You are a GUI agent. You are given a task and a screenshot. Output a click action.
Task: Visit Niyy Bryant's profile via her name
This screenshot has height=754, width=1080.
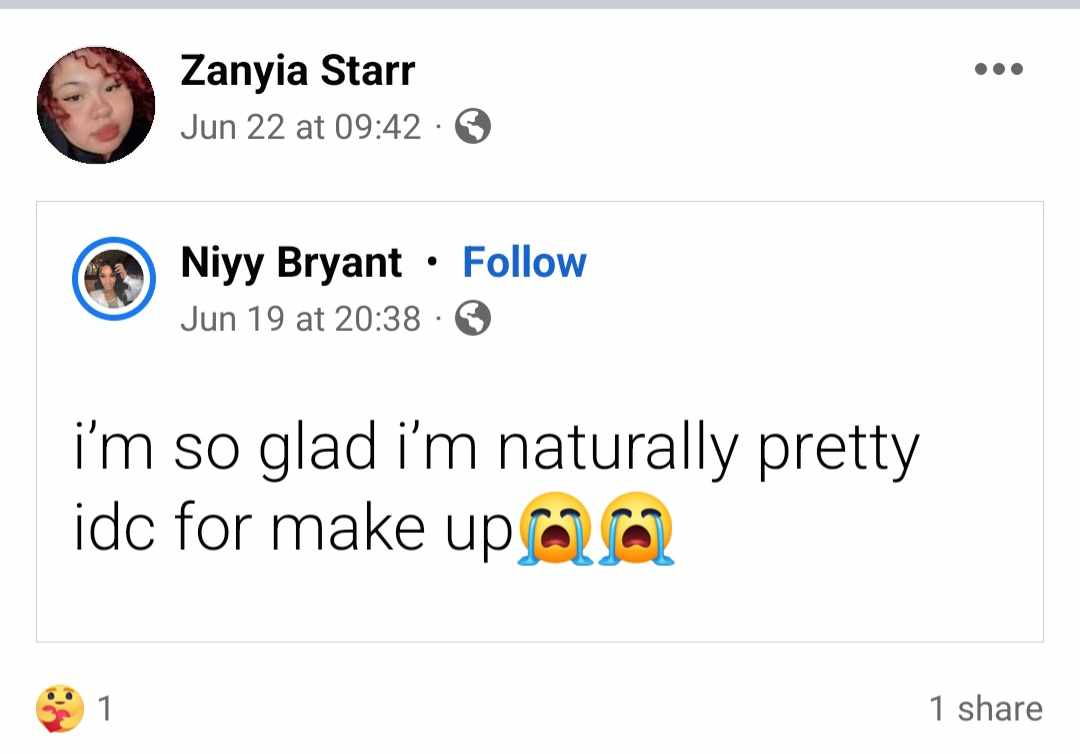click(291, 263)
